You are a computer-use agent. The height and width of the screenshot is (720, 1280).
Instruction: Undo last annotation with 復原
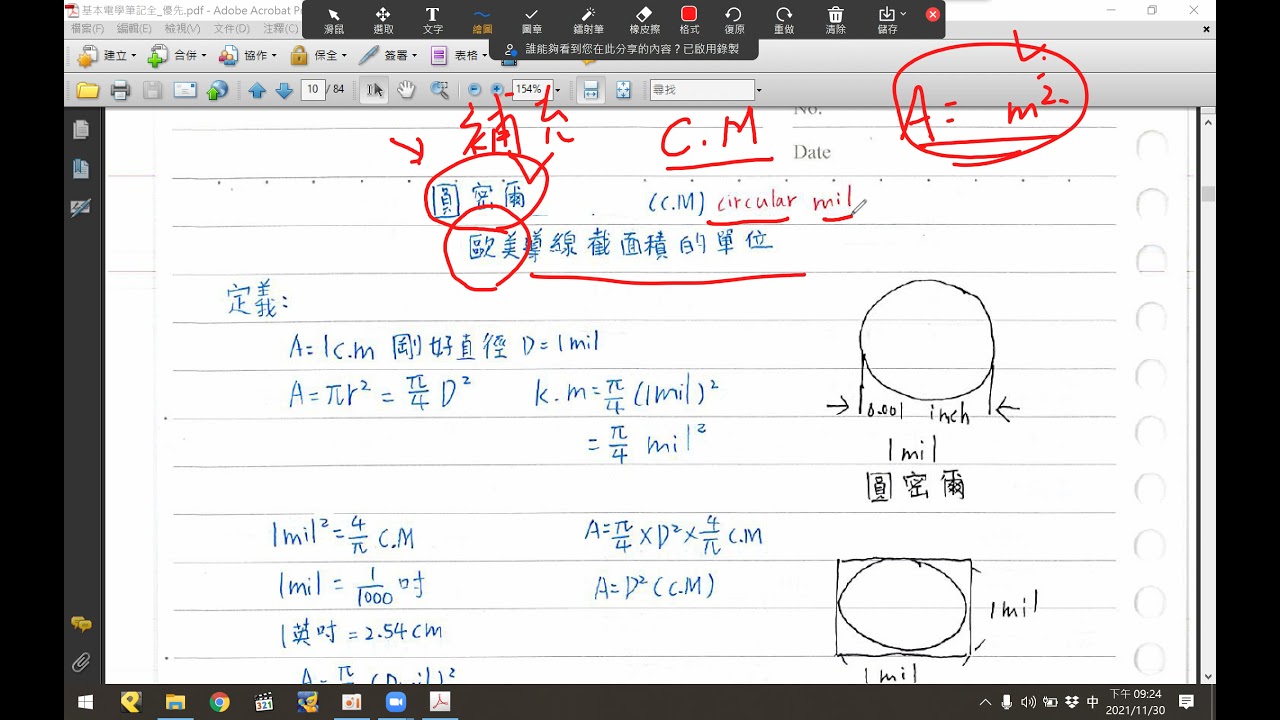[733, 20]
